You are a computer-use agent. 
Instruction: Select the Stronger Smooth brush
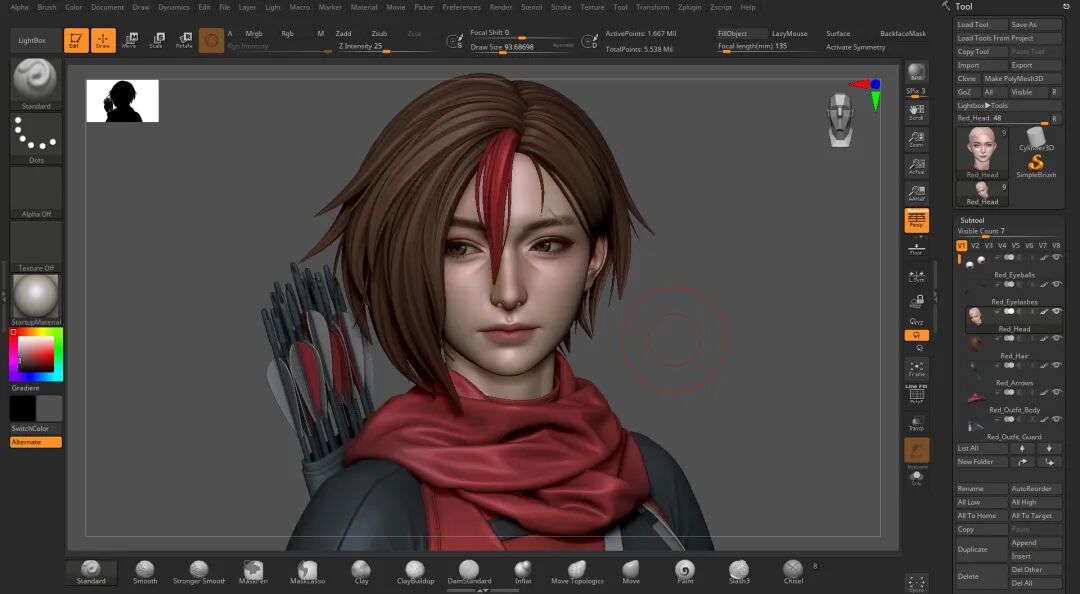(x=198, y=572)
